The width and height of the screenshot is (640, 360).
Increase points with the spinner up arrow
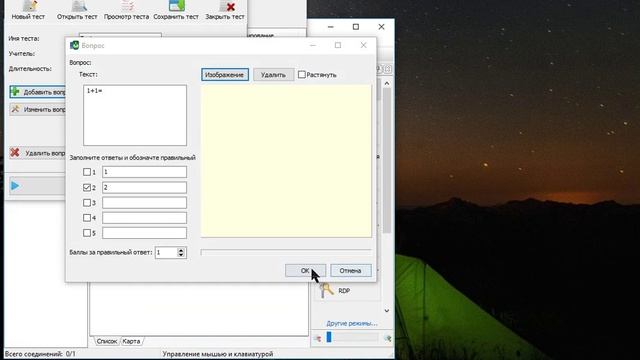[x=181, y=250]
